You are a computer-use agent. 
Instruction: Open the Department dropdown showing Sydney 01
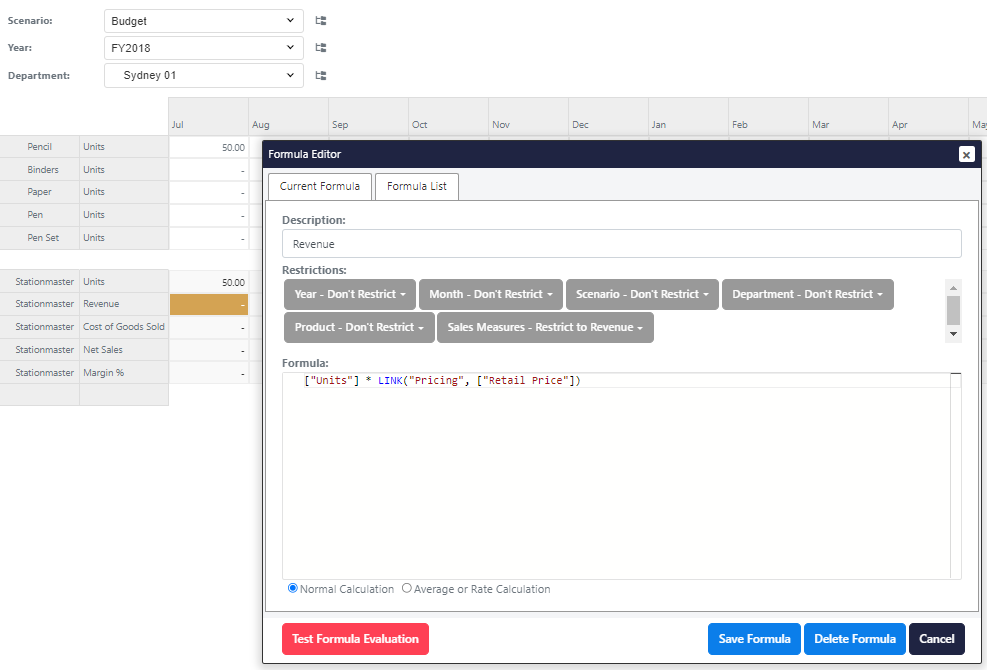[203, 75]
